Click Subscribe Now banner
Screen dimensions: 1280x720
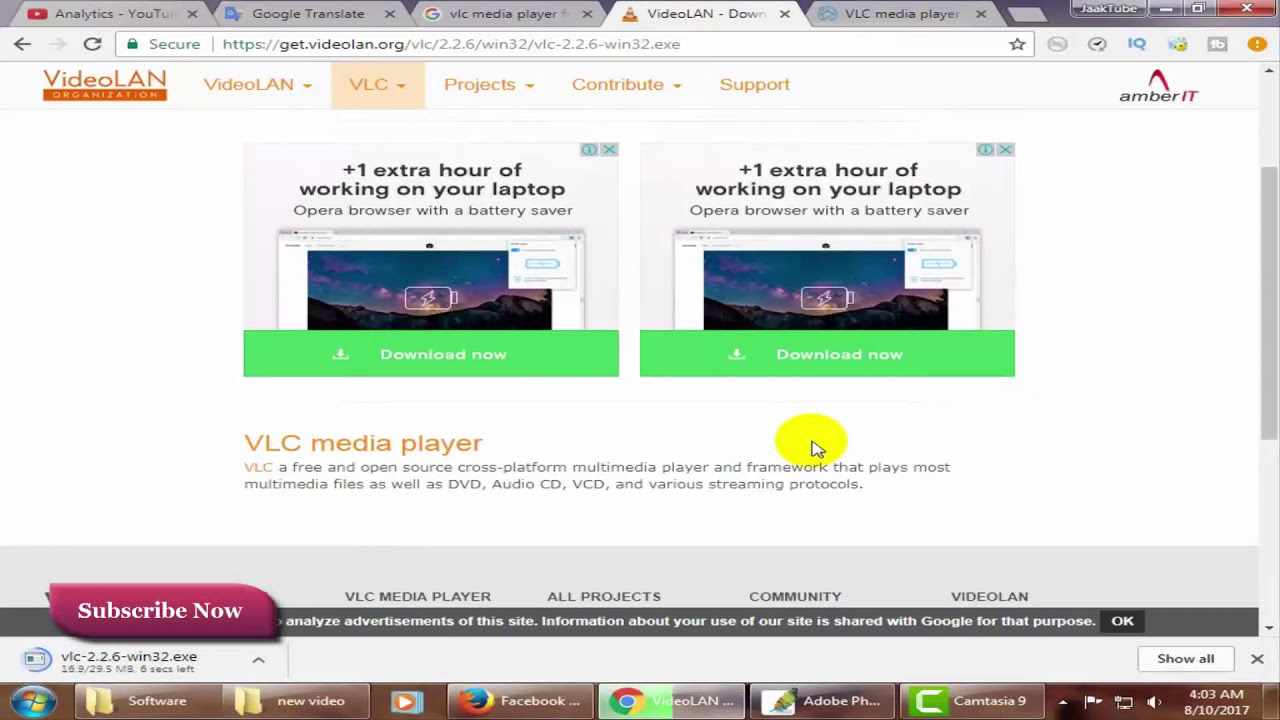160,610
